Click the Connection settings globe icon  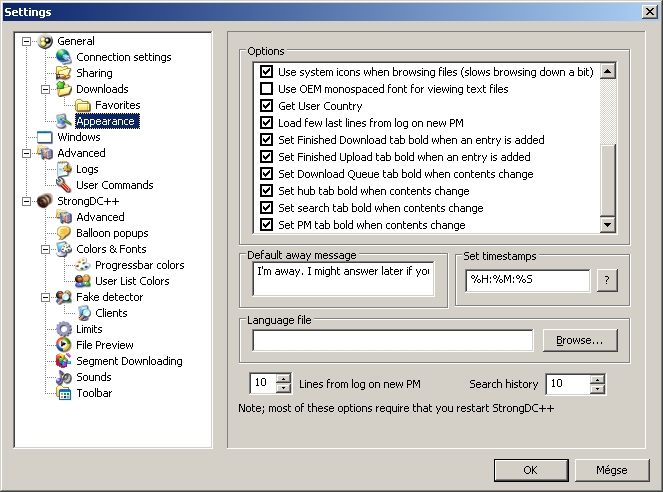64,57
